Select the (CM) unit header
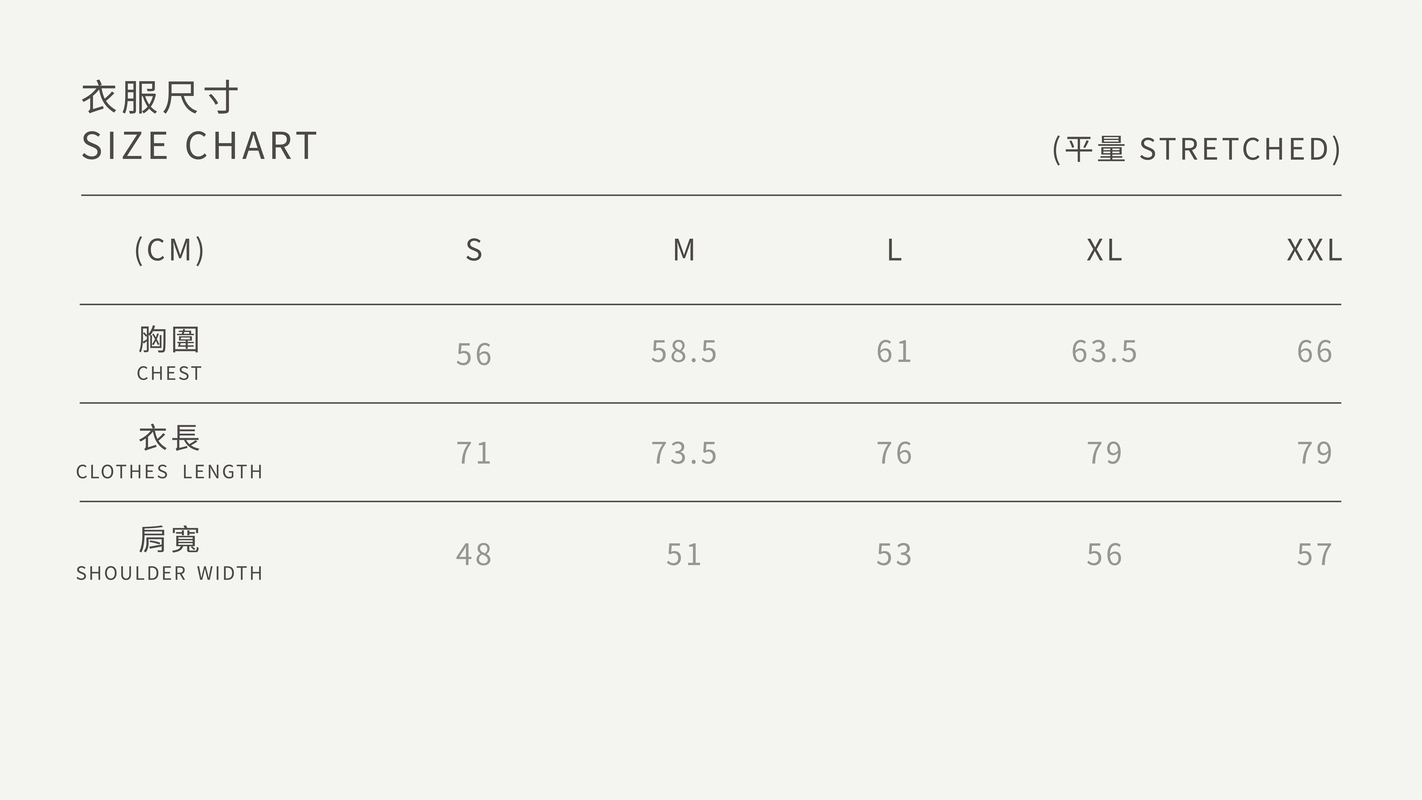The height and width of the screenshot is (800, 1422). [x=170, y=250]
